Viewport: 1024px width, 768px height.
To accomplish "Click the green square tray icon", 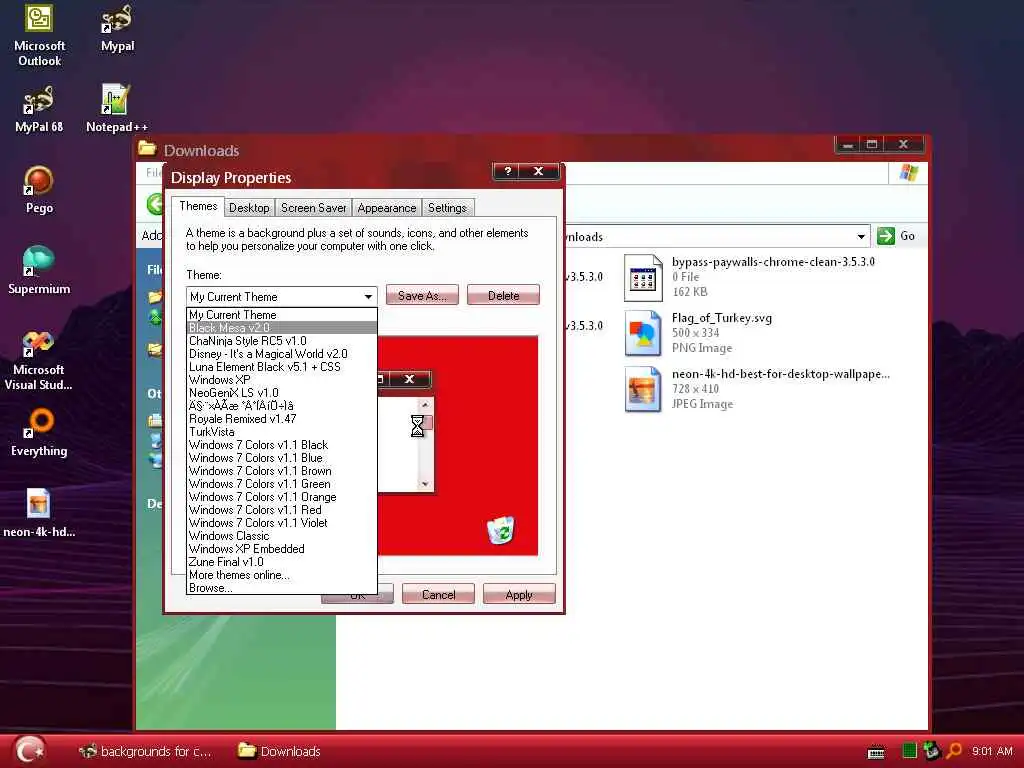I will pos(909,751).
